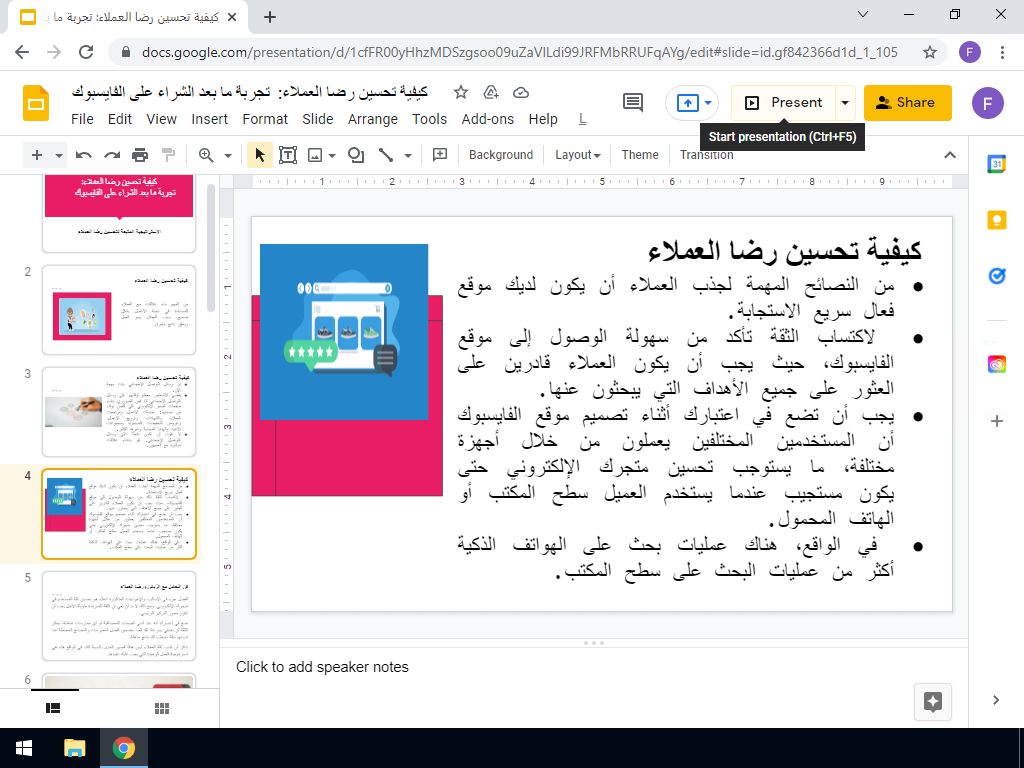Click the Paint format roller
The image size is (1024, 768).
[168, 155]
